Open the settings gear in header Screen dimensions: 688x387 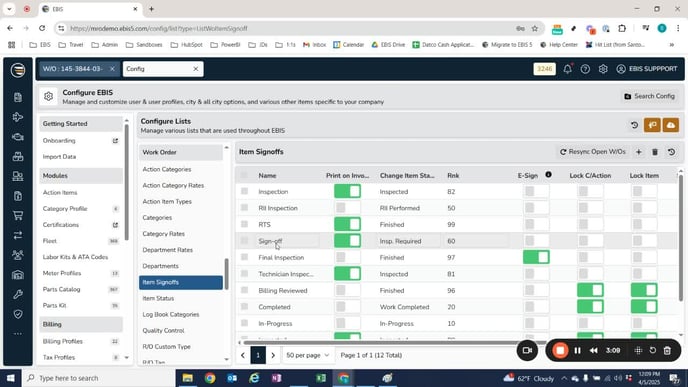coord(603,69)
